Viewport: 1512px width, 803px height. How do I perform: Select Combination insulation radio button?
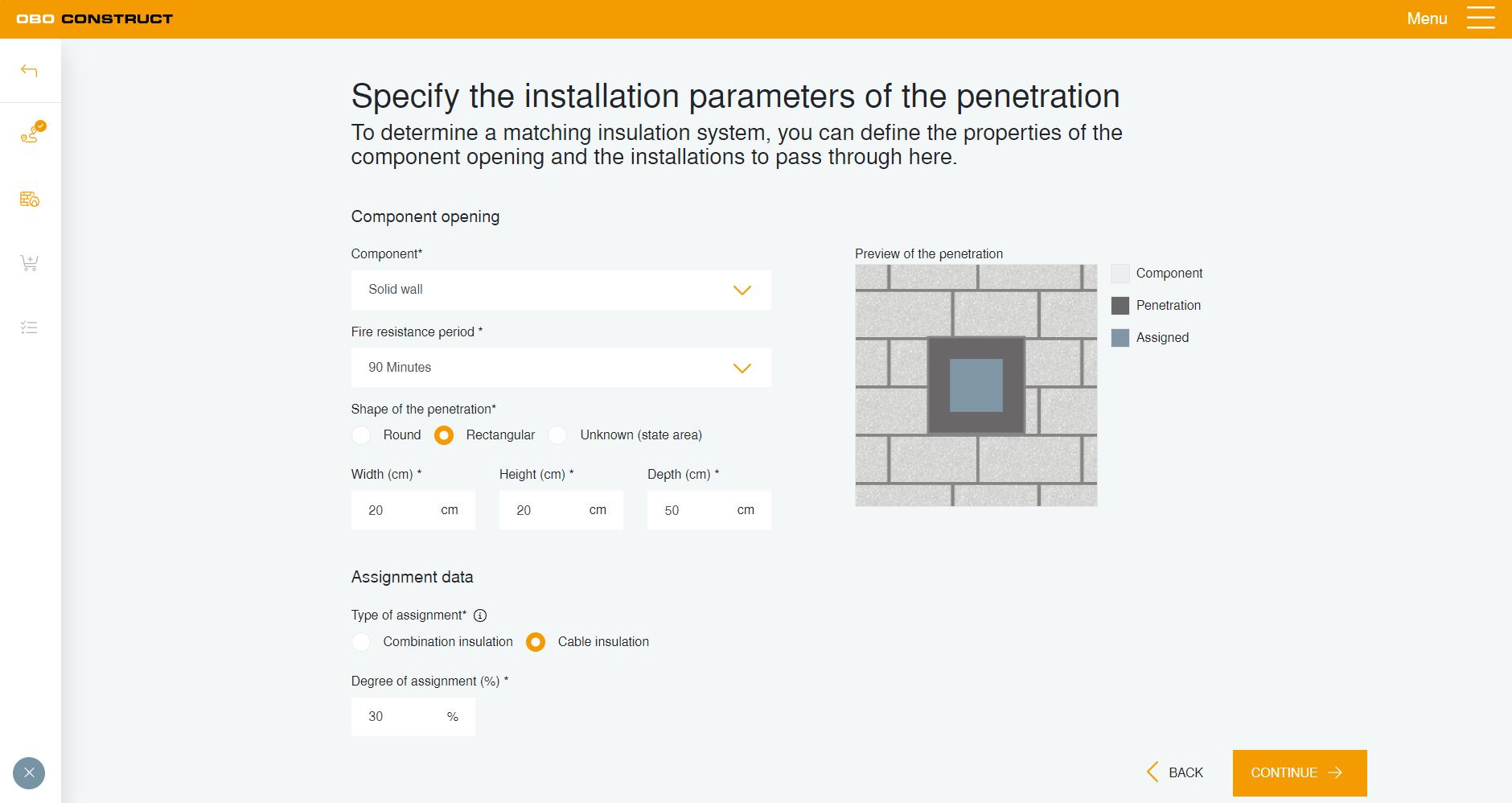tap(362, 642)
